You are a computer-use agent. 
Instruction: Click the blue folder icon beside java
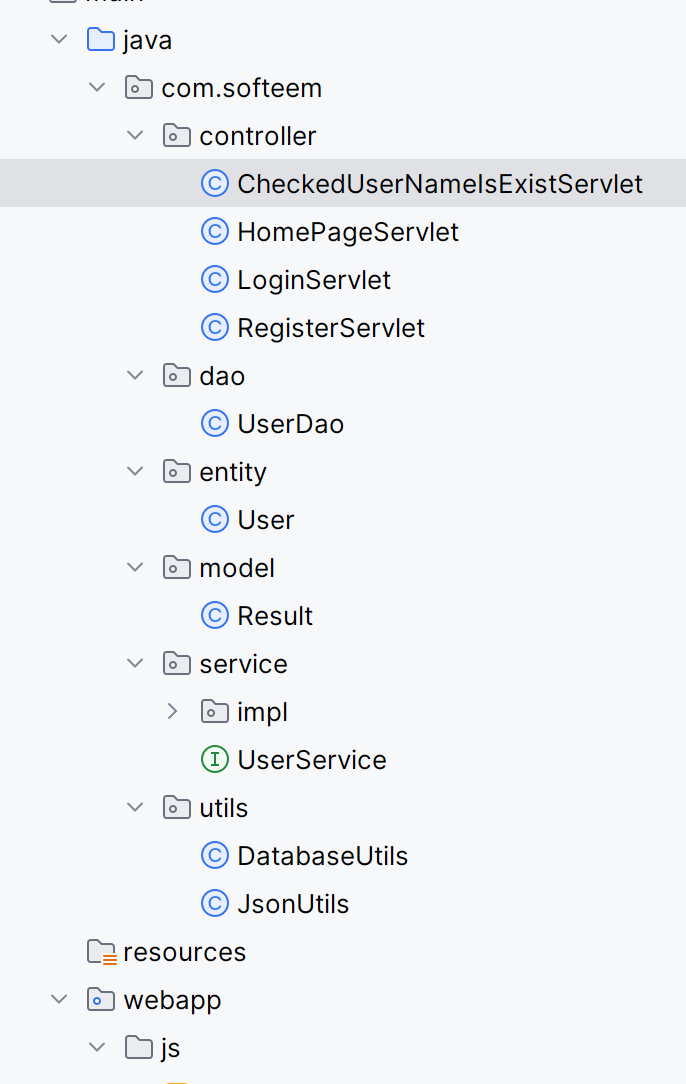tap(101, 39)
